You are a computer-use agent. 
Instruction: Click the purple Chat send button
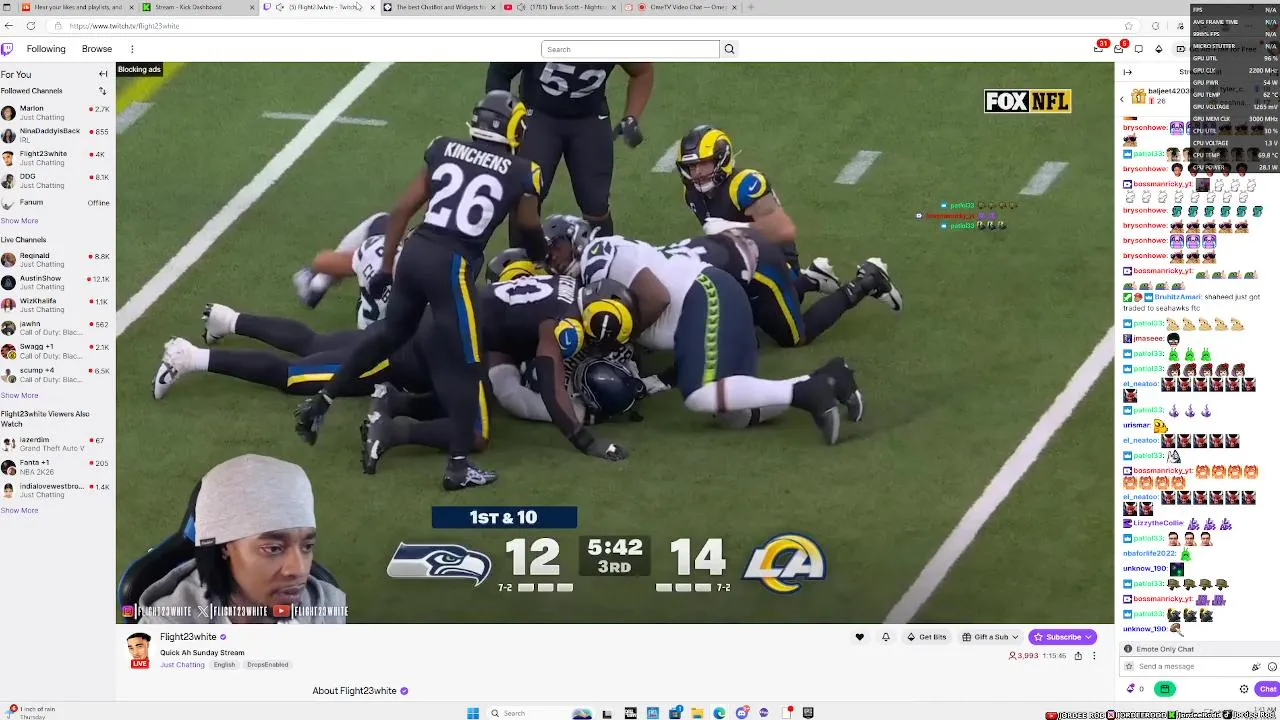point(1268,689)
